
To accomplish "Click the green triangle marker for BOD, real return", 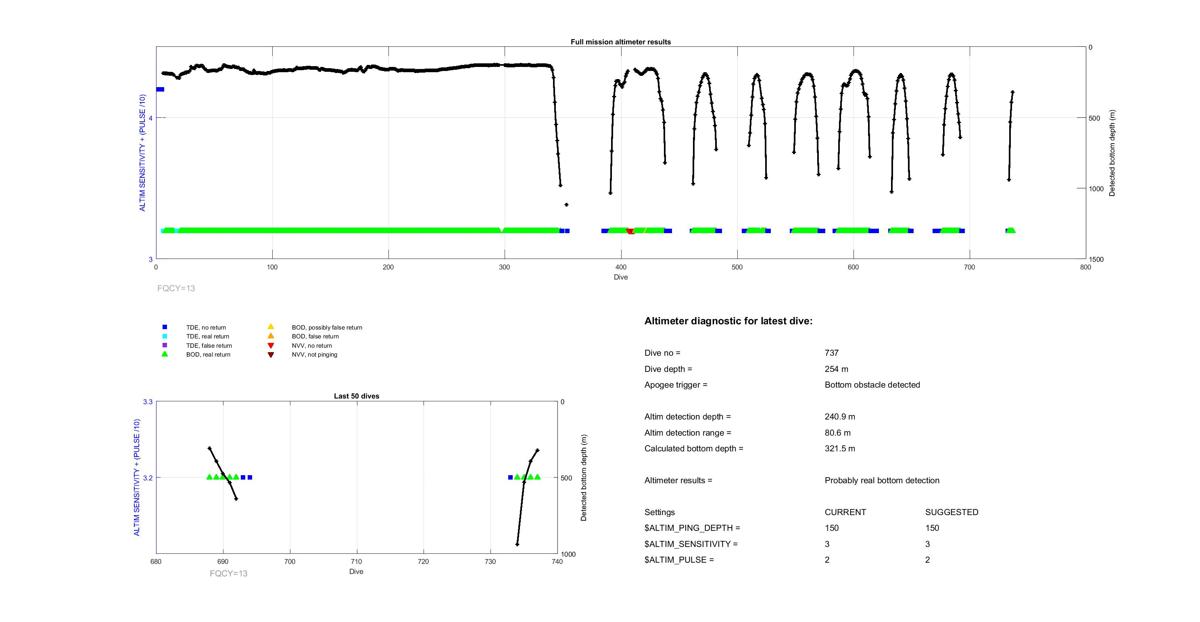I will [x=164, y=354].
